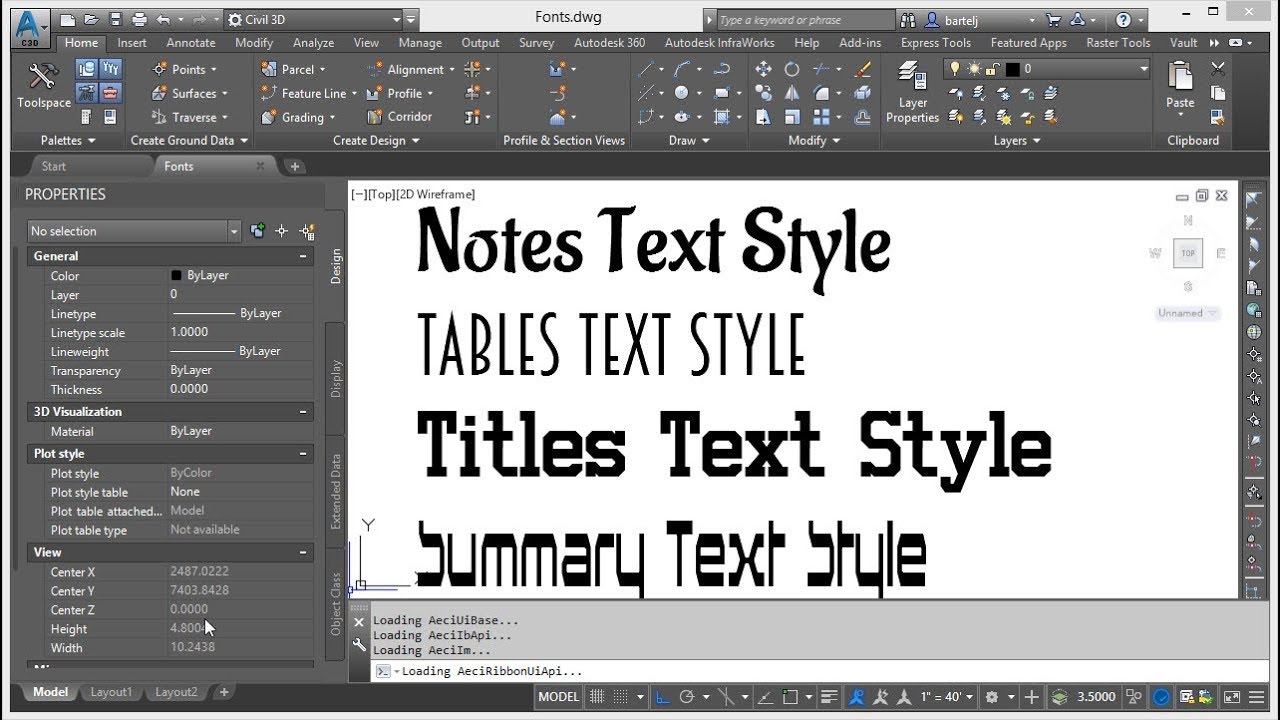Toggle annotation visibility in status bar
The image size is (1280, 720).
856,697
